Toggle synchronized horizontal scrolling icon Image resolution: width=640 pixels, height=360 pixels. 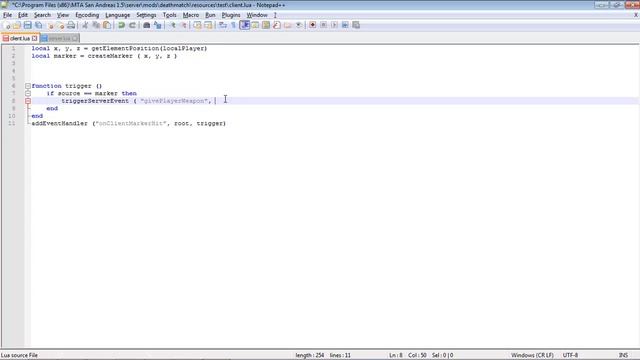pyautogui.click(x=208, y=25)
